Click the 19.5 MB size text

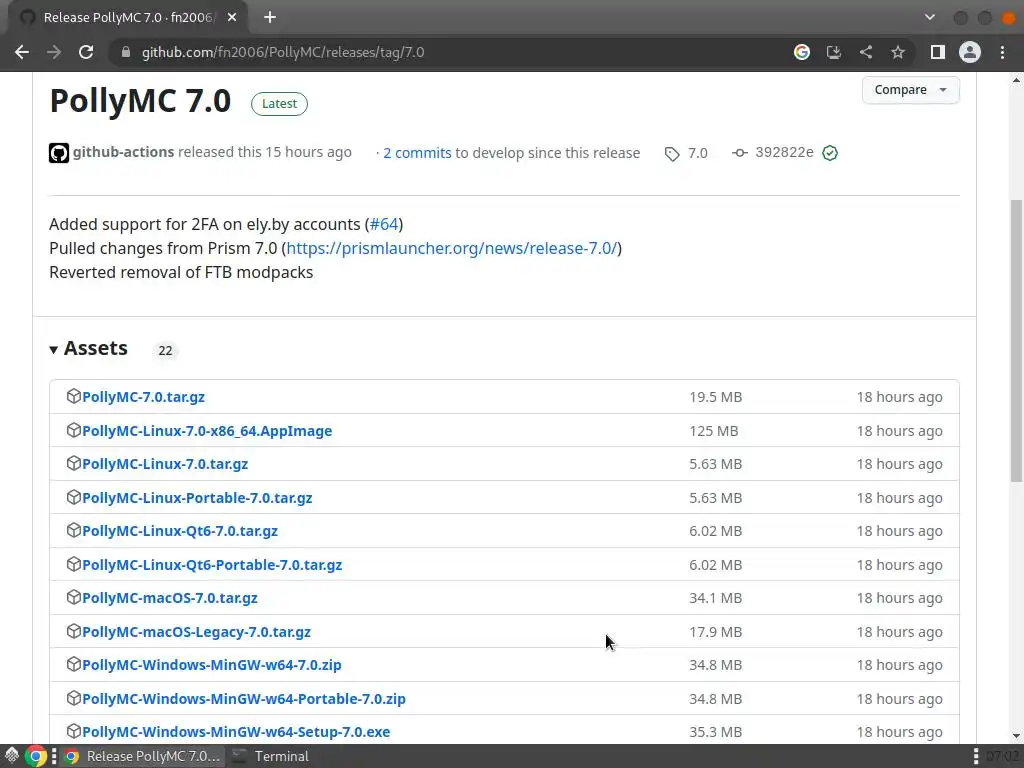click(x=716, y=397)
